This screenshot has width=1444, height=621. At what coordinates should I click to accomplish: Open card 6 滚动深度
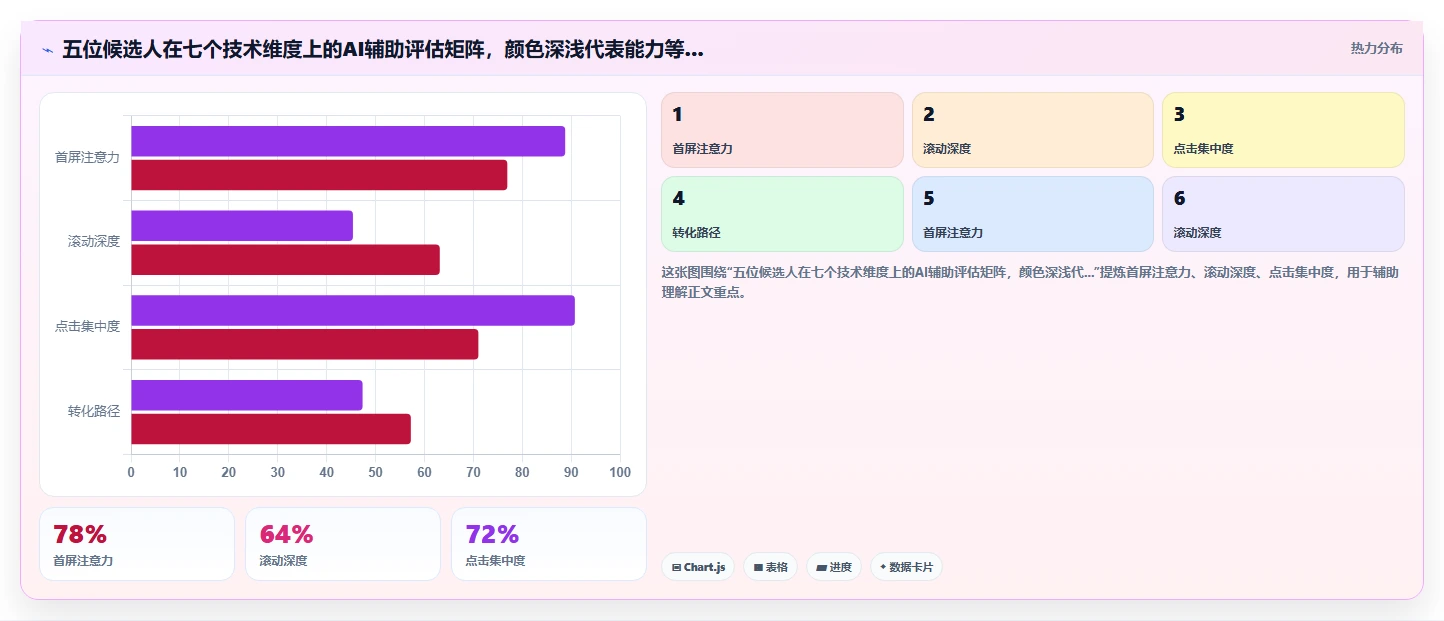(x=1283, y=214)
